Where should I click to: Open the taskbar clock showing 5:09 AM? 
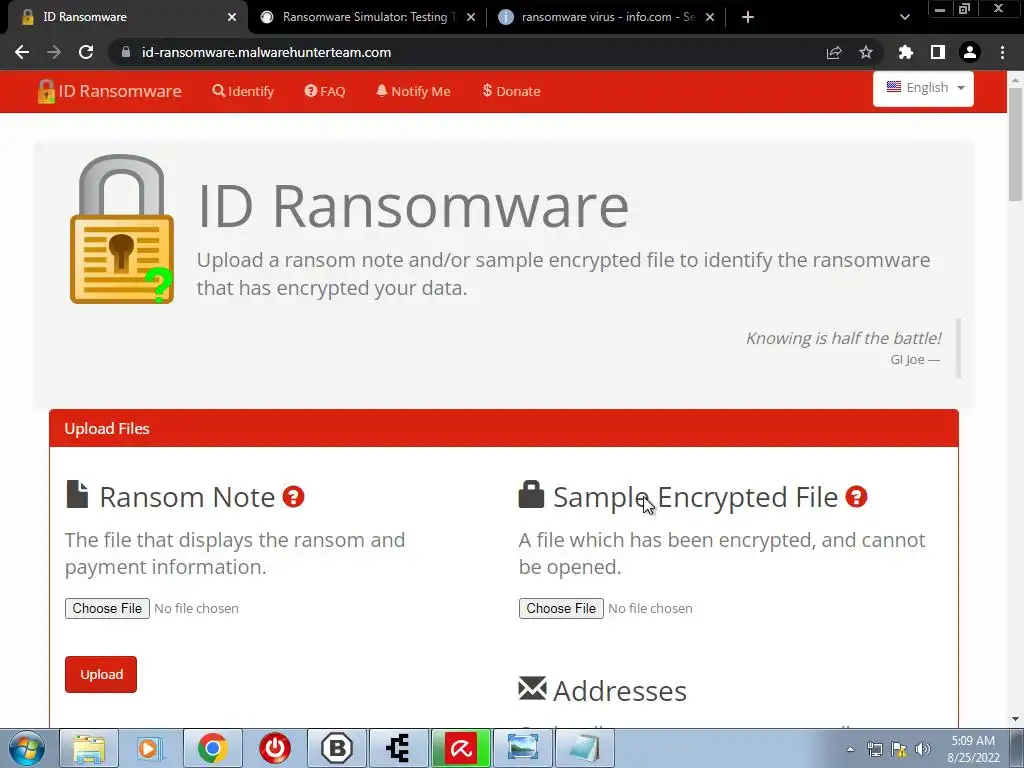tap(973, 749)
